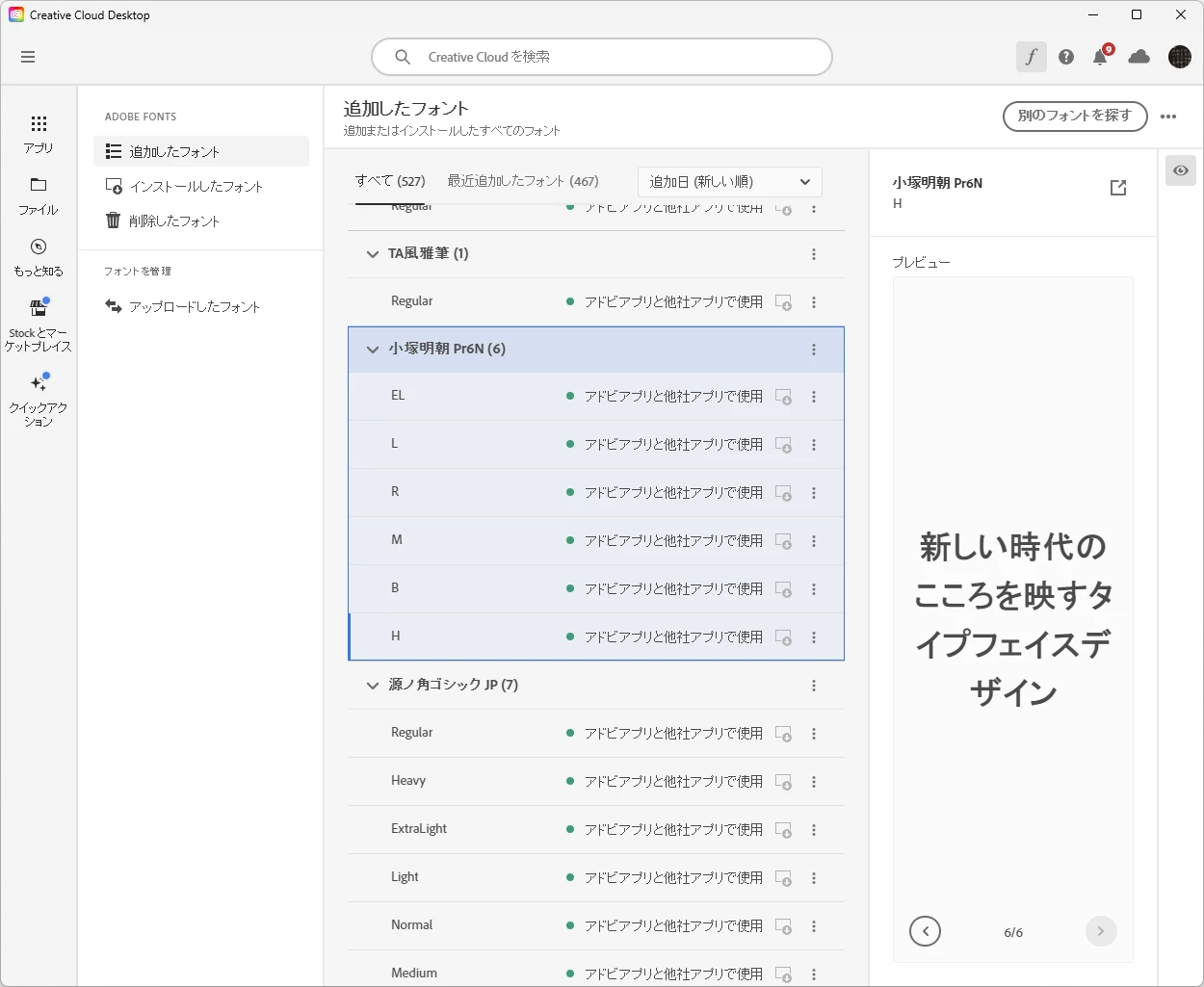Switch to 最近追加したフォント (467) tab

[523, 181]
